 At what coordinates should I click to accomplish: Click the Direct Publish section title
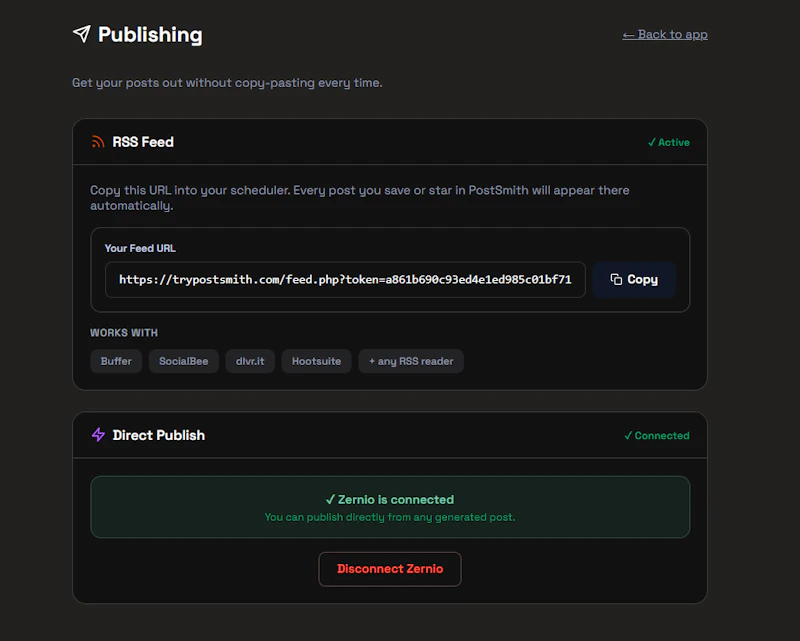point(159,435)
